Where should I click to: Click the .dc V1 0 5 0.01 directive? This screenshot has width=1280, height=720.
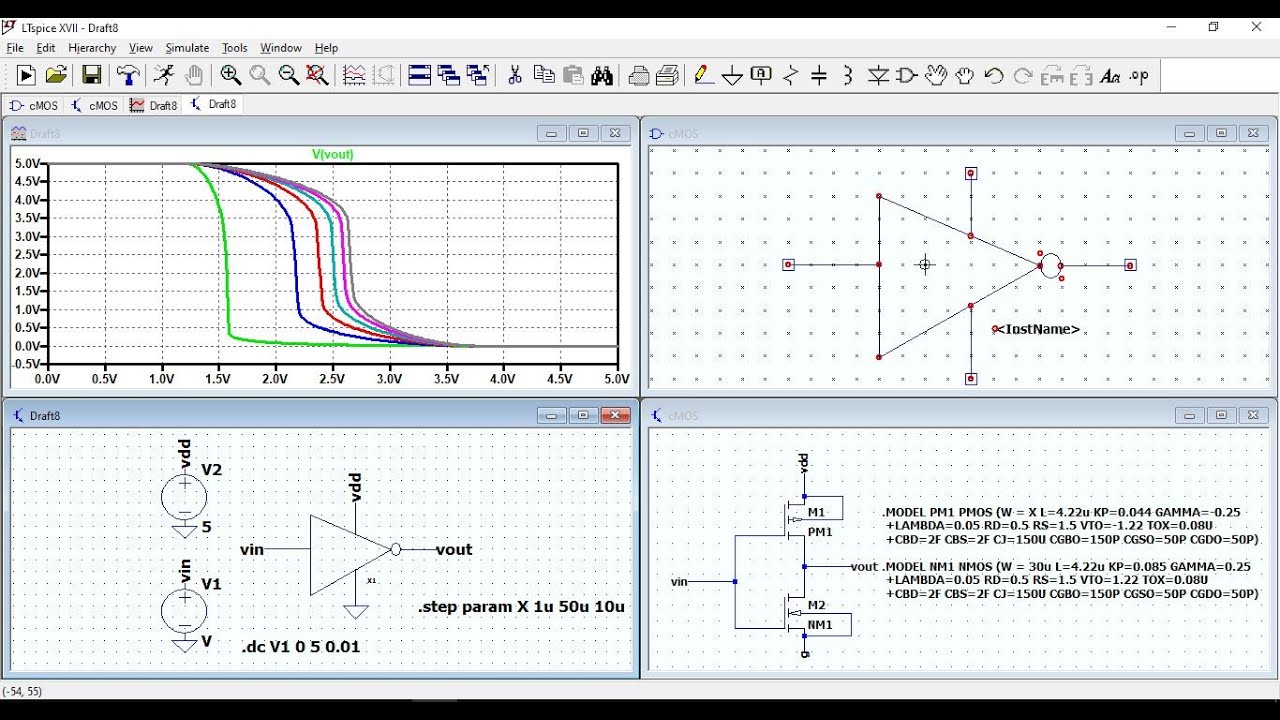pos(301,646)
